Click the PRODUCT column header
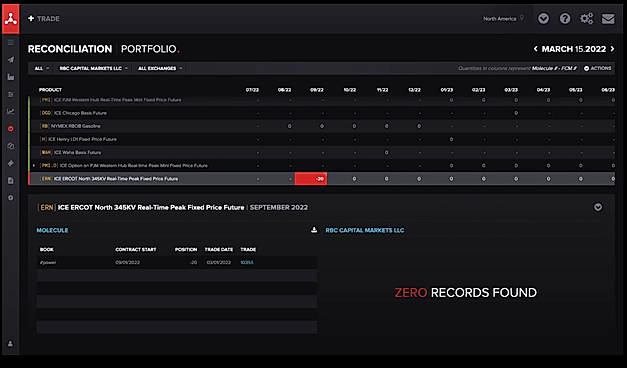627x368 pixels. (50, 90)
